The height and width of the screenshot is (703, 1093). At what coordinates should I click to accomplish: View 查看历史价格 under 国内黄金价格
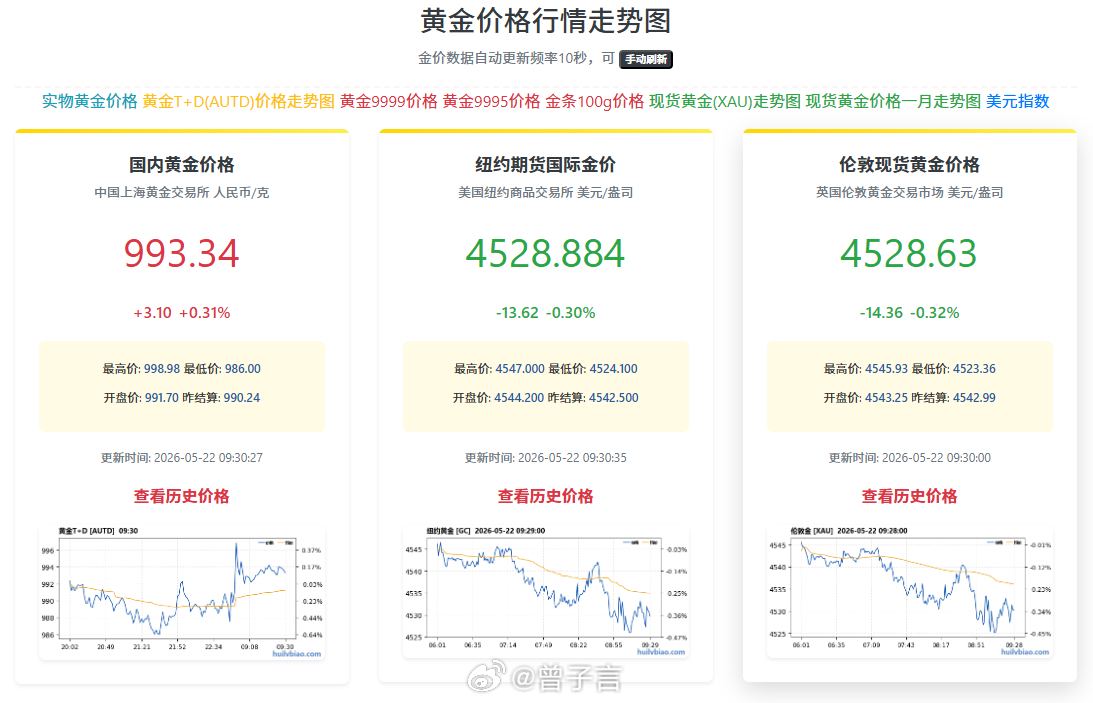[x=181, y=496]
